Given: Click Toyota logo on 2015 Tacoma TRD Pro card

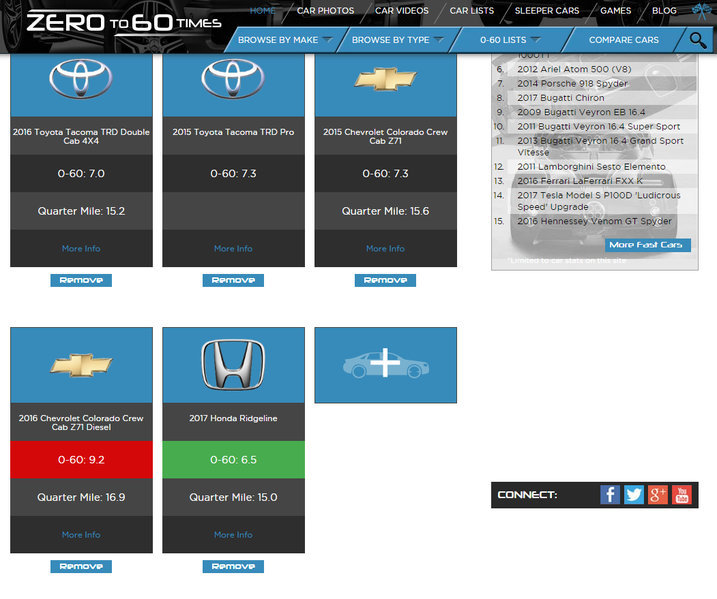Looking at the screenshot, I should click(x=233, y=79).
